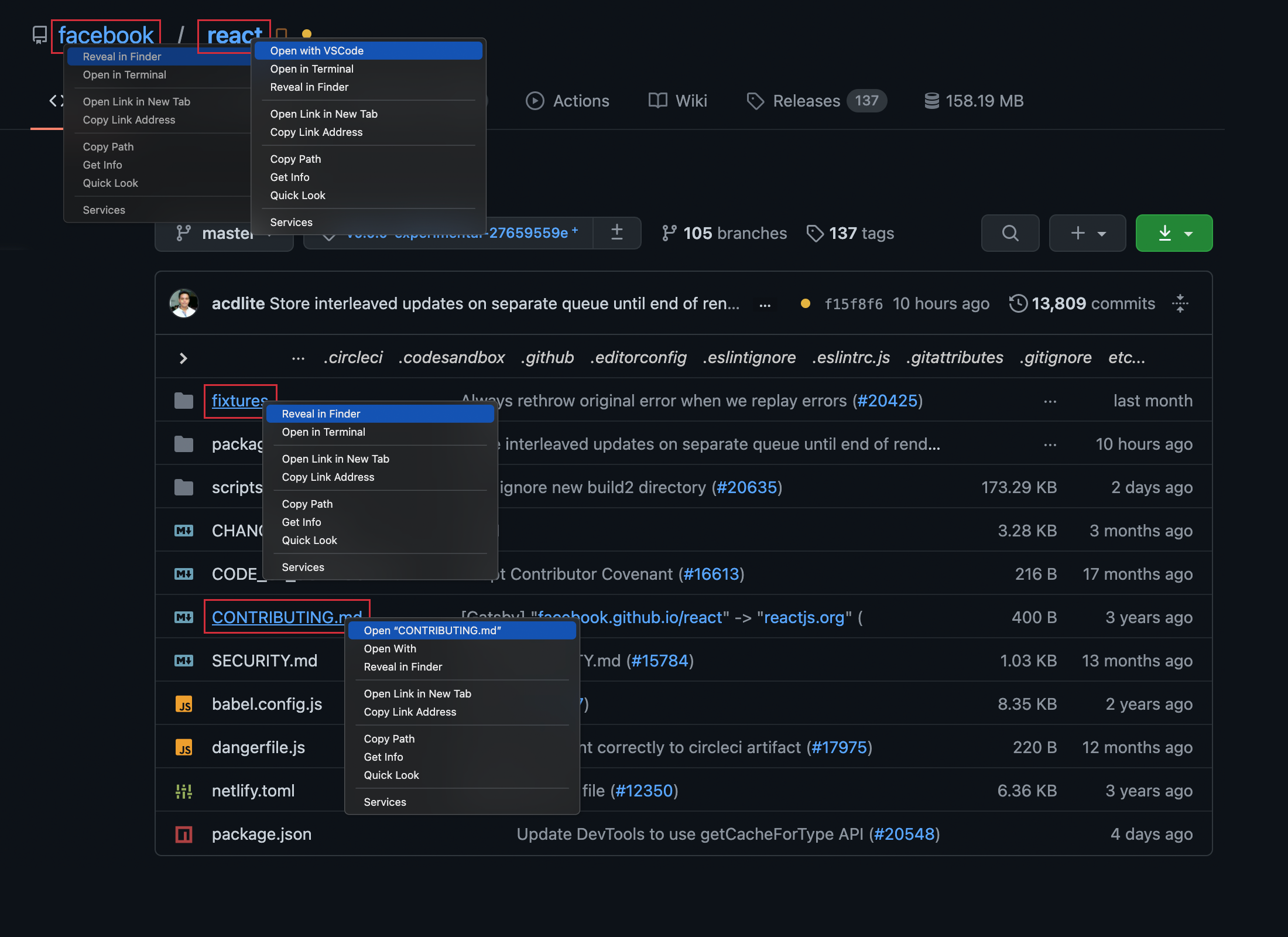Open pull request #16613 link

pyautogui.click(x=711, y=574)
